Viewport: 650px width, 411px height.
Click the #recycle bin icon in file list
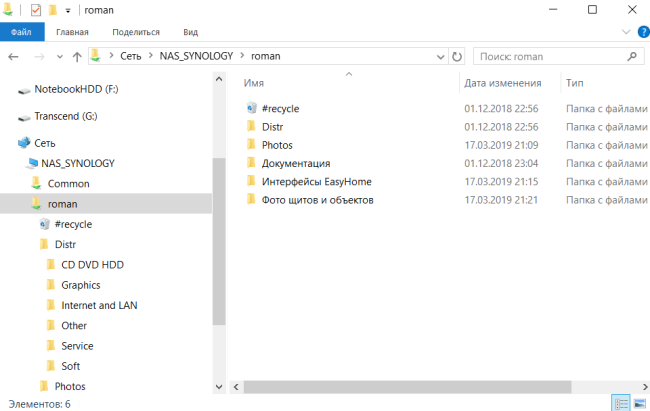[x=252, y=108]
